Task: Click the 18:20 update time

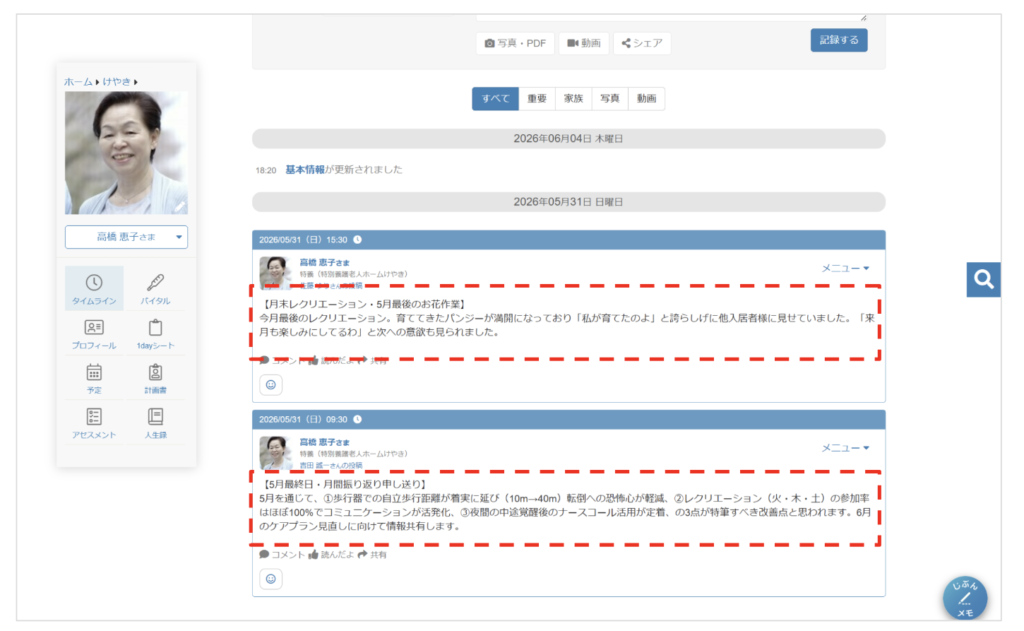Action: click(x=266, y=170)
